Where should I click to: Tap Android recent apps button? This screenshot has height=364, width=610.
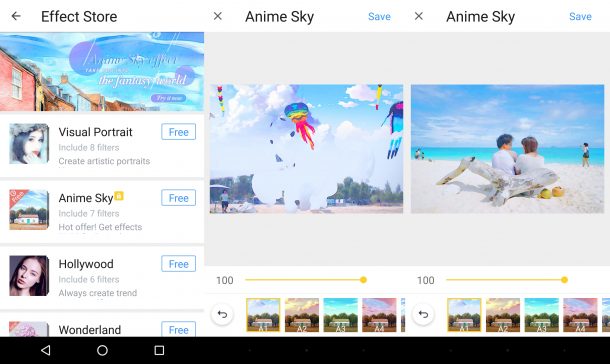click(159, 350)
